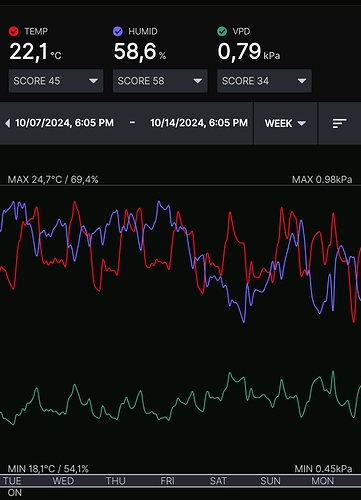Click the 0,79 kPa VPD reading
Image resolution: width=361 pixels, height=500 pixels.
click(x=249, y=52)
